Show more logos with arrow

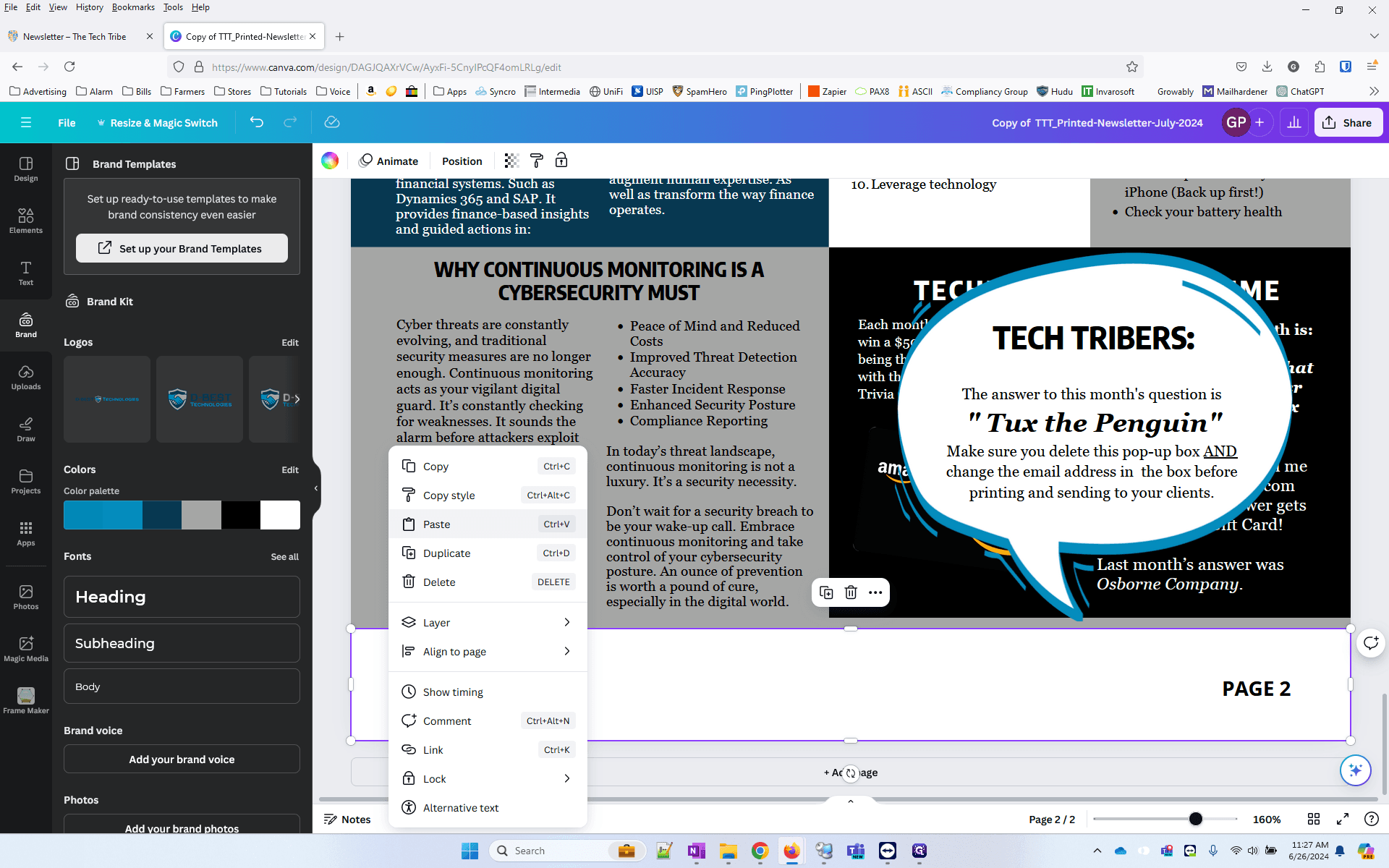pos(297,399)
